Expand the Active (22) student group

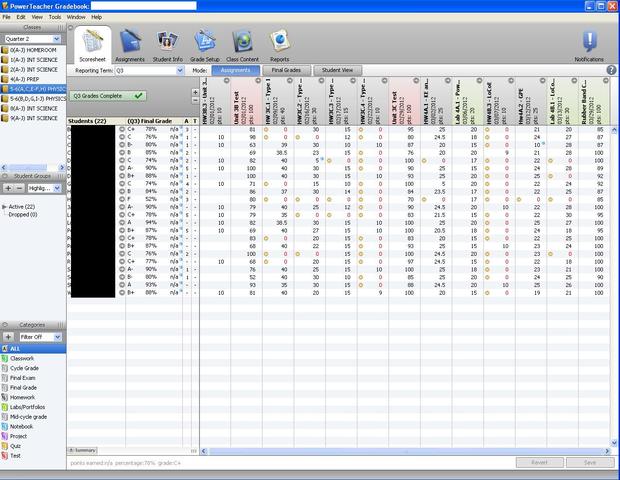point(4,207)
